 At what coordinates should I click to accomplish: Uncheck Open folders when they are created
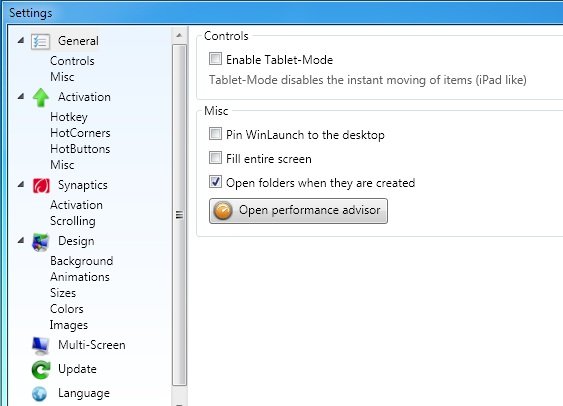pos(215,182)
